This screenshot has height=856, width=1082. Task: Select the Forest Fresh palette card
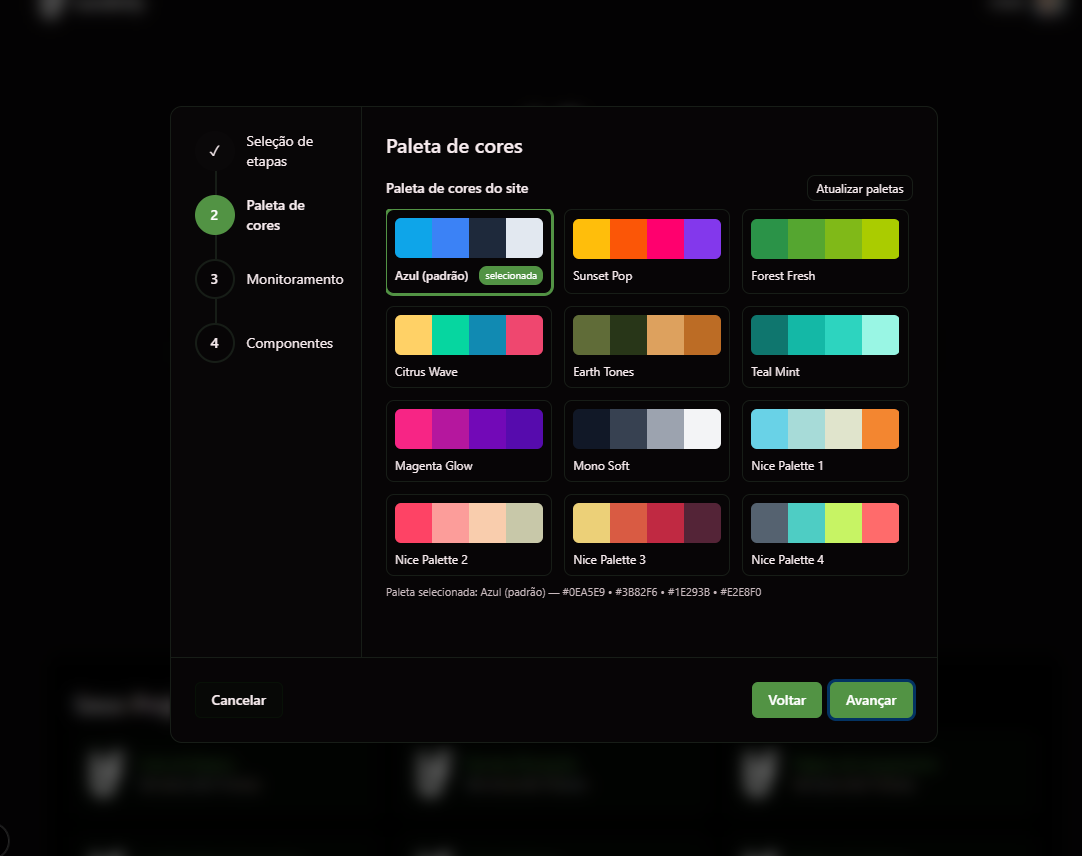pos(825,252)
